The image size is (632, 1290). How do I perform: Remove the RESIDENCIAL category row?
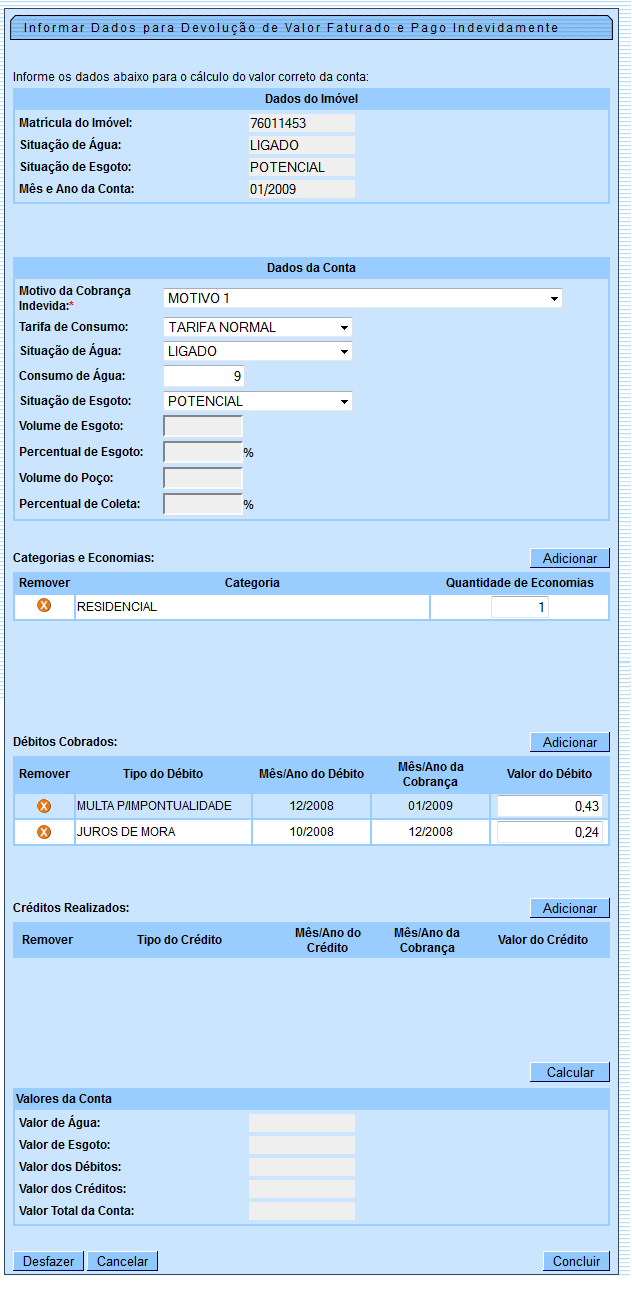click(44, 606)
